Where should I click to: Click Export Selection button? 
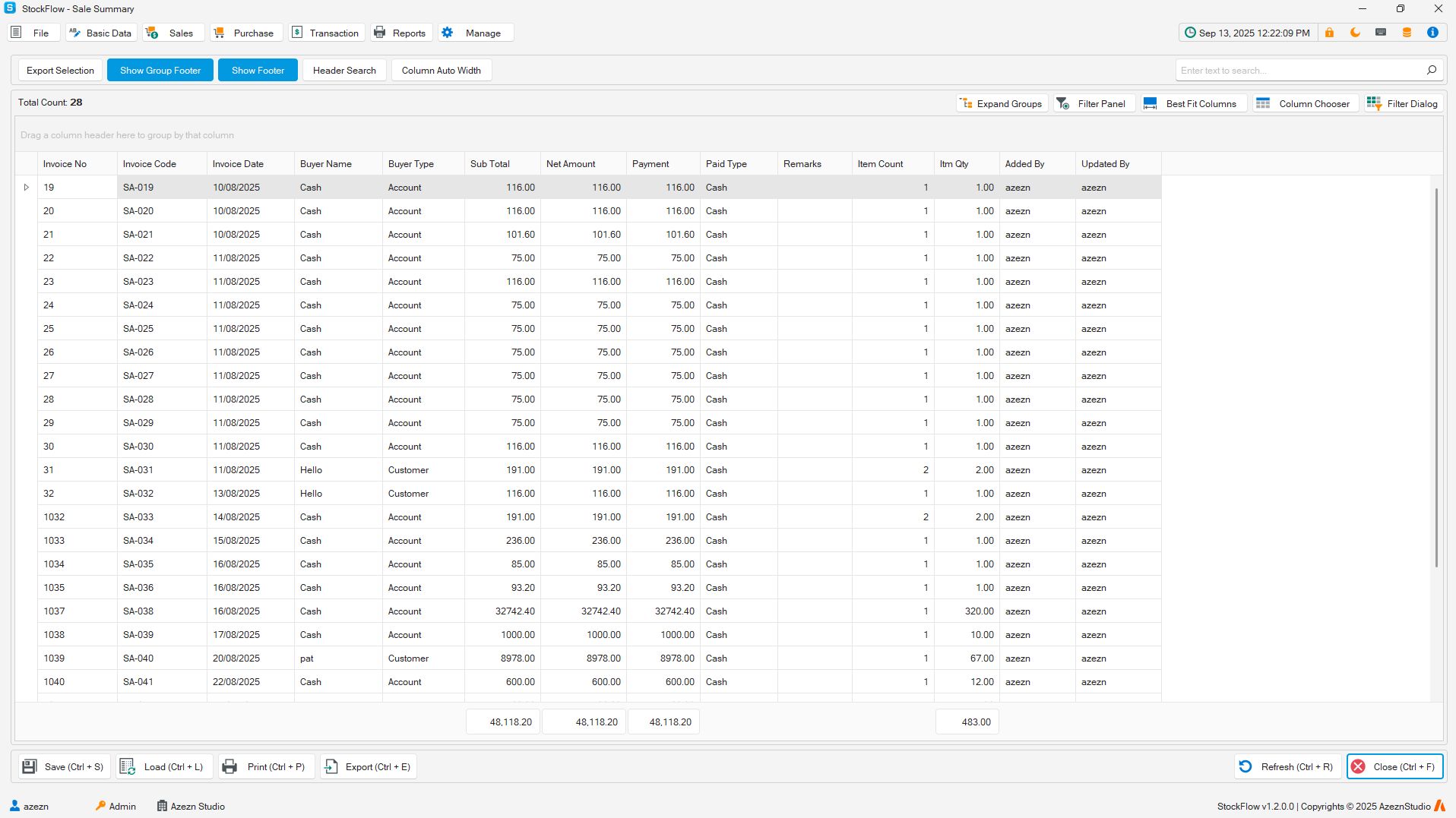[60, 70]
